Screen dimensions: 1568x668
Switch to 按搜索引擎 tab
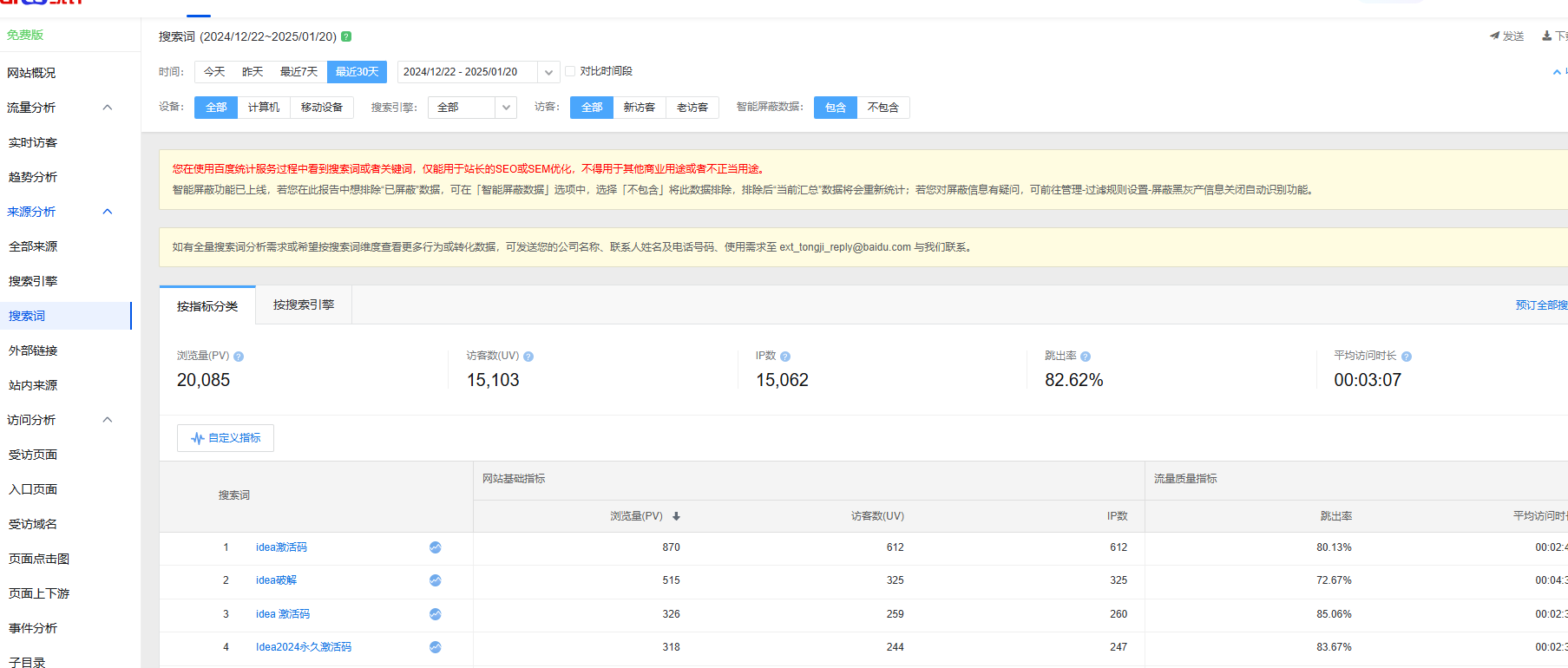(304, 305)
